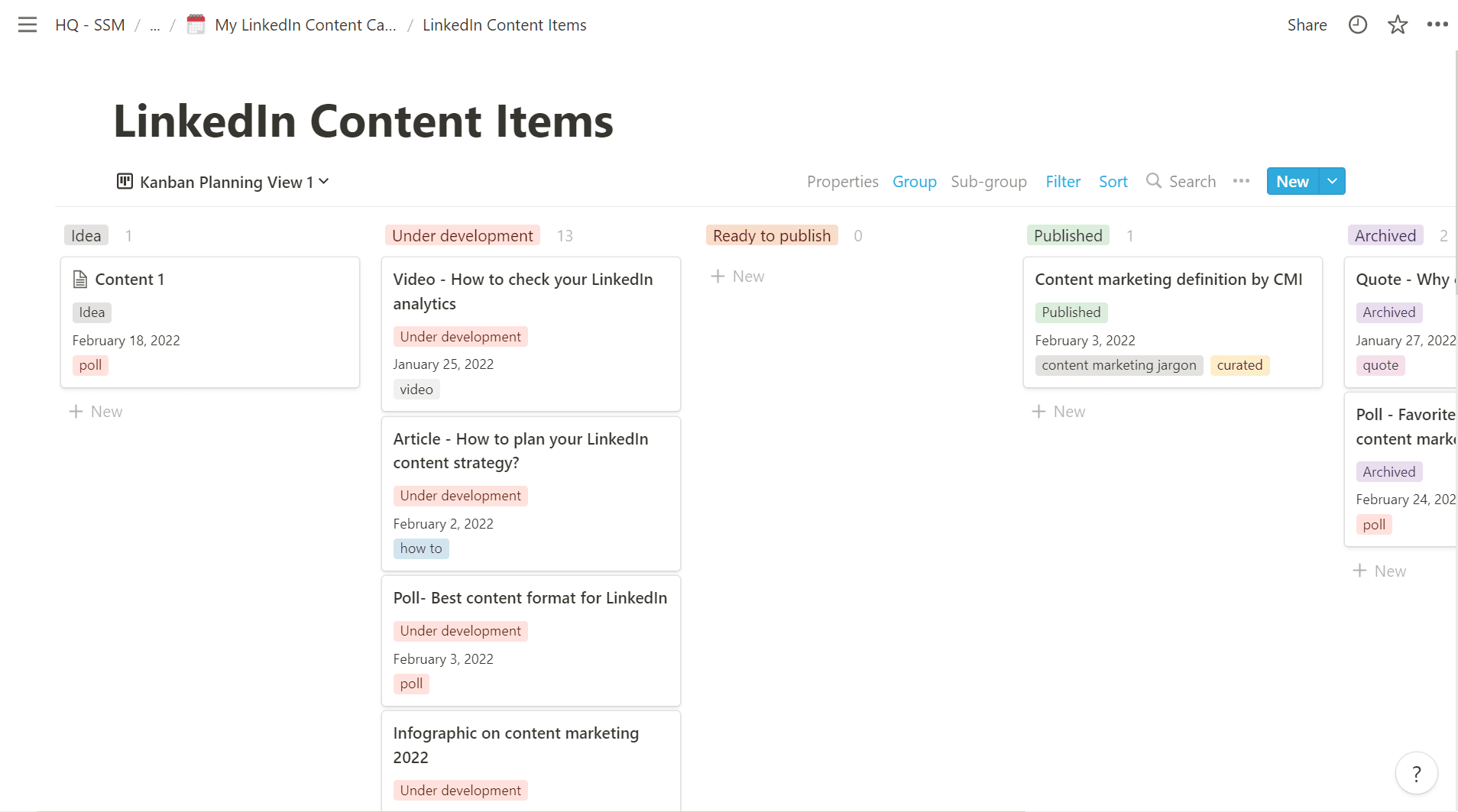Screen dimensions: 1458x812
Task: Open the Properties menu
Action: [842, 181]
